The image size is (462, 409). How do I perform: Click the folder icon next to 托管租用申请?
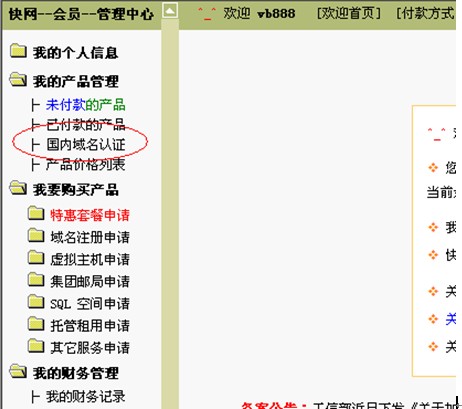(36, 324)
